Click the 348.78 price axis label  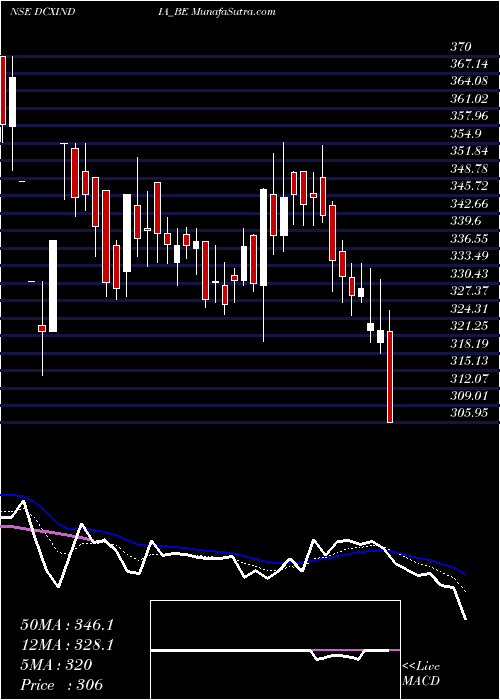click(x=468, y=169)
